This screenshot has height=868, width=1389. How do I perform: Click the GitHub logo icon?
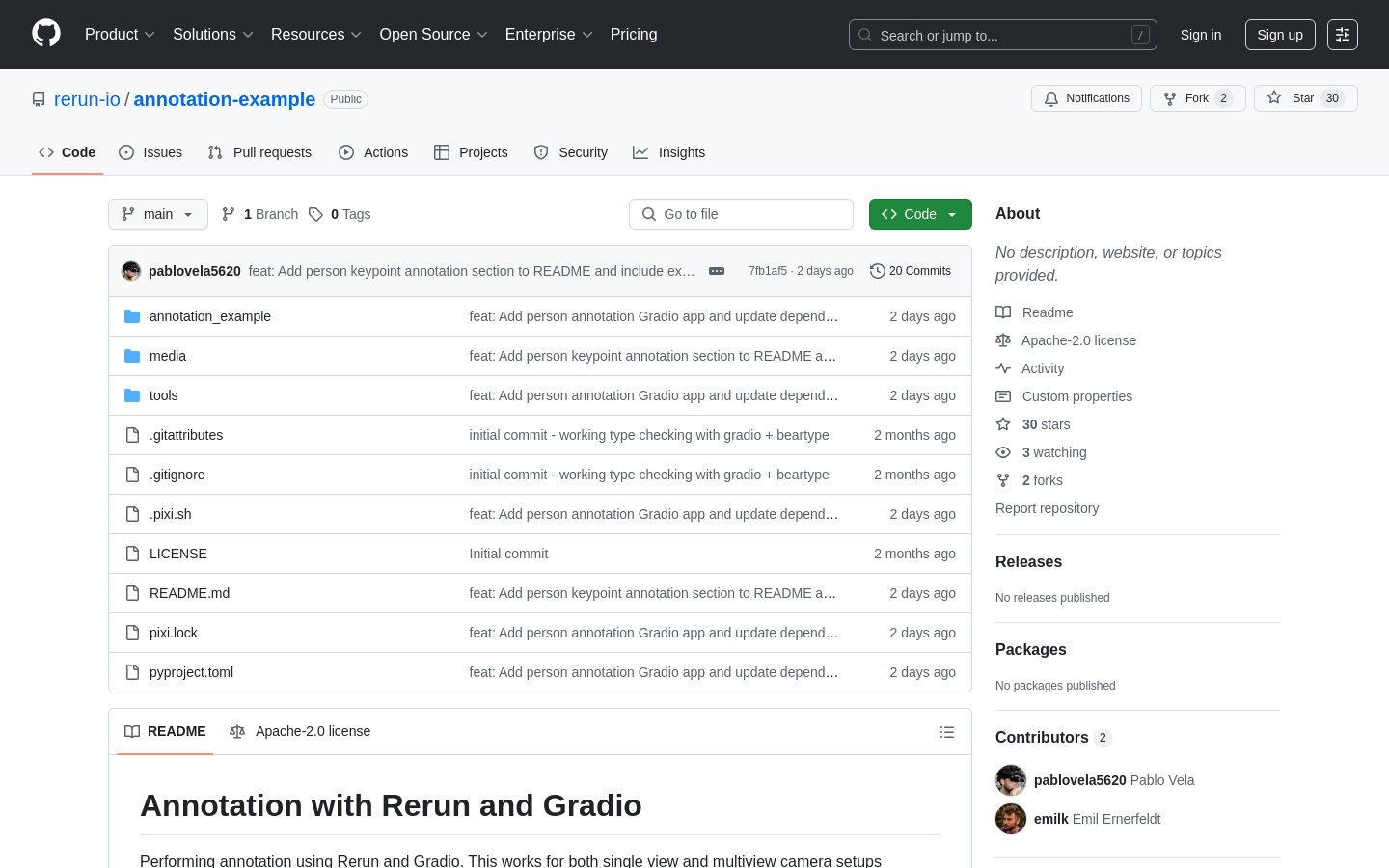[x=46, y=34]
